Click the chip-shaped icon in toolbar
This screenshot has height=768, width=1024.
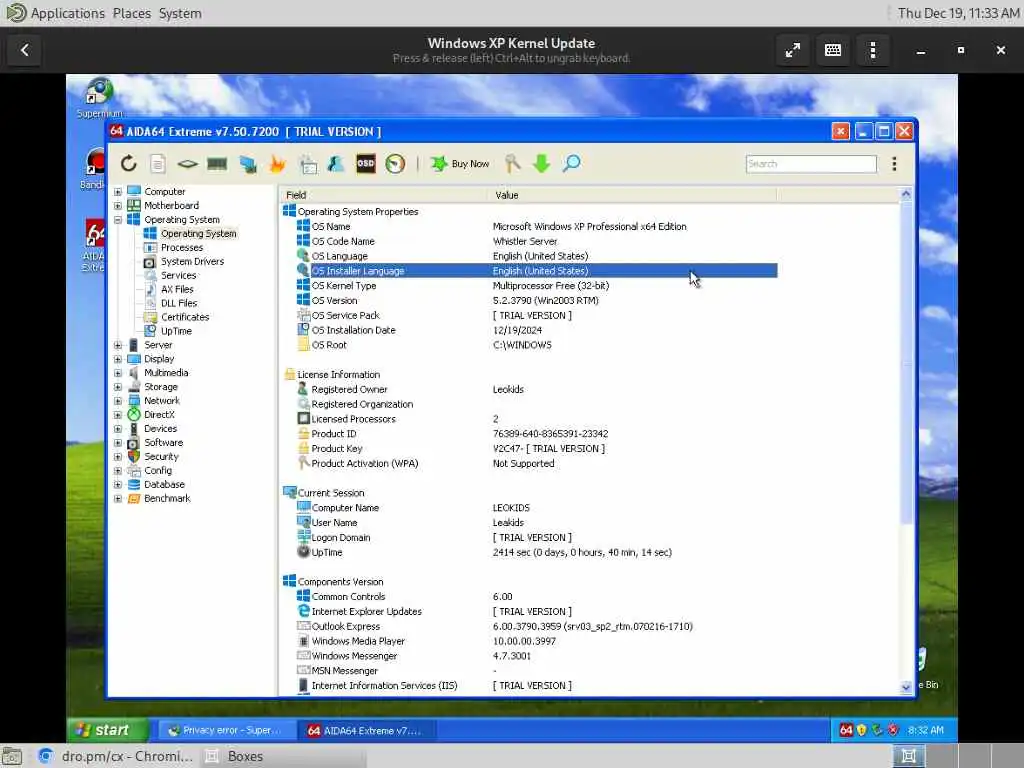pyautogui.click(x=187, y=163)
